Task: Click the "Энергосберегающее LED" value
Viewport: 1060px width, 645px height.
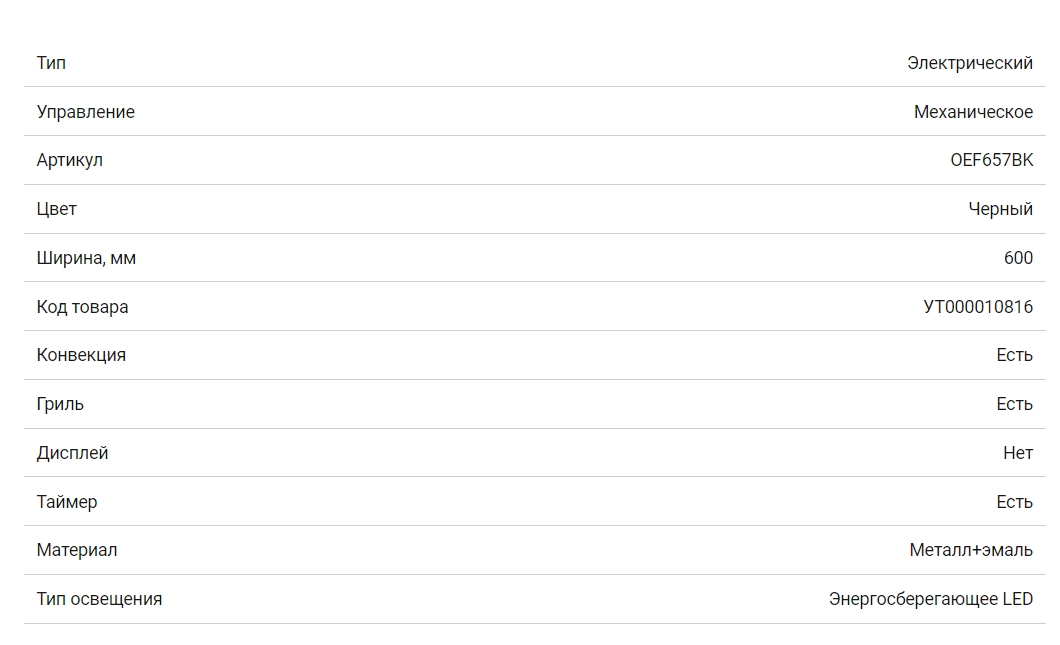Action: [x=930, y=599]
